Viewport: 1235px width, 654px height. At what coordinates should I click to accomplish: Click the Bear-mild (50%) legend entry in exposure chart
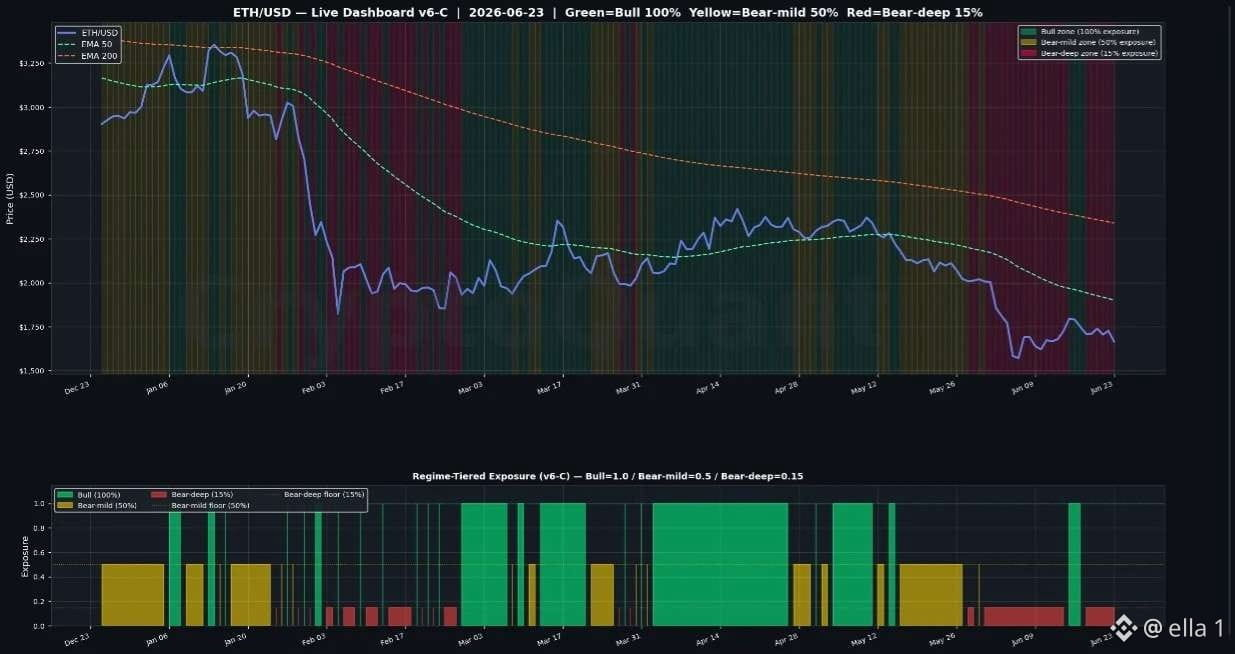click(95, 506)
